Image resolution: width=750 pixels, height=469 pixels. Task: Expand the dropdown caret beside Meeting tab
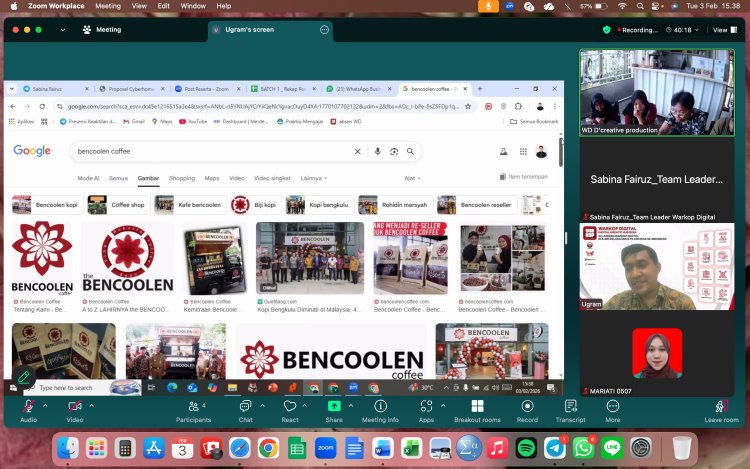(x=63, y=30)
